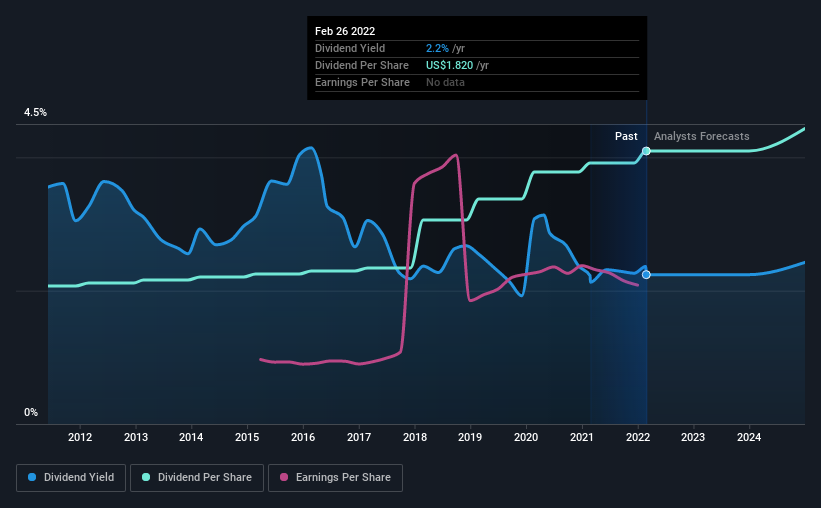Screen dimensions: 821x508
Task: Click the pink Earnings Per Share legend dot
Action: 284,477
